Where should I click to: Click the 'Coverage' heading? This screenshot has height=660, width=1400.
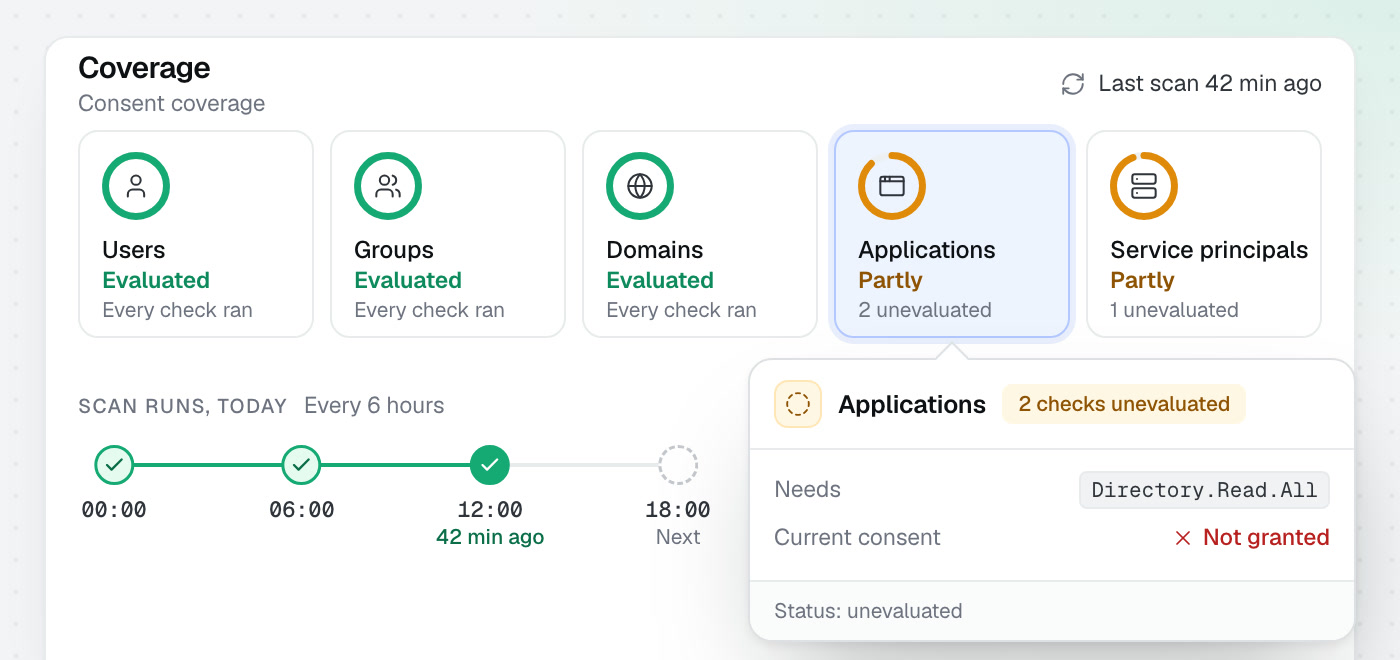144,68
